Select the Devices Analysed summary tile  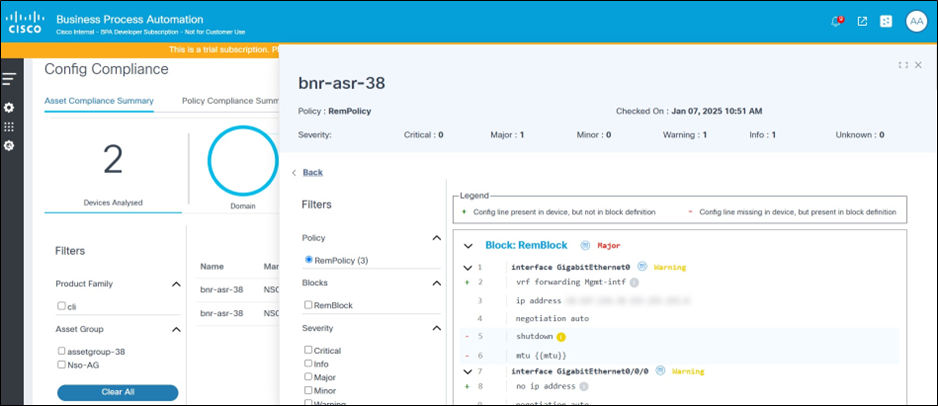pos(113,173)
